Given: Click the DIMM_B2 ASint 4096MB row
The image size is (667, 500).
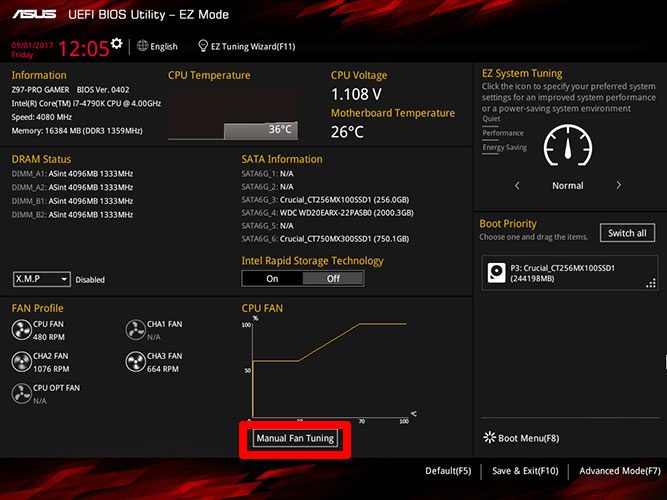Looking at the screenshot, I should 72,214.
